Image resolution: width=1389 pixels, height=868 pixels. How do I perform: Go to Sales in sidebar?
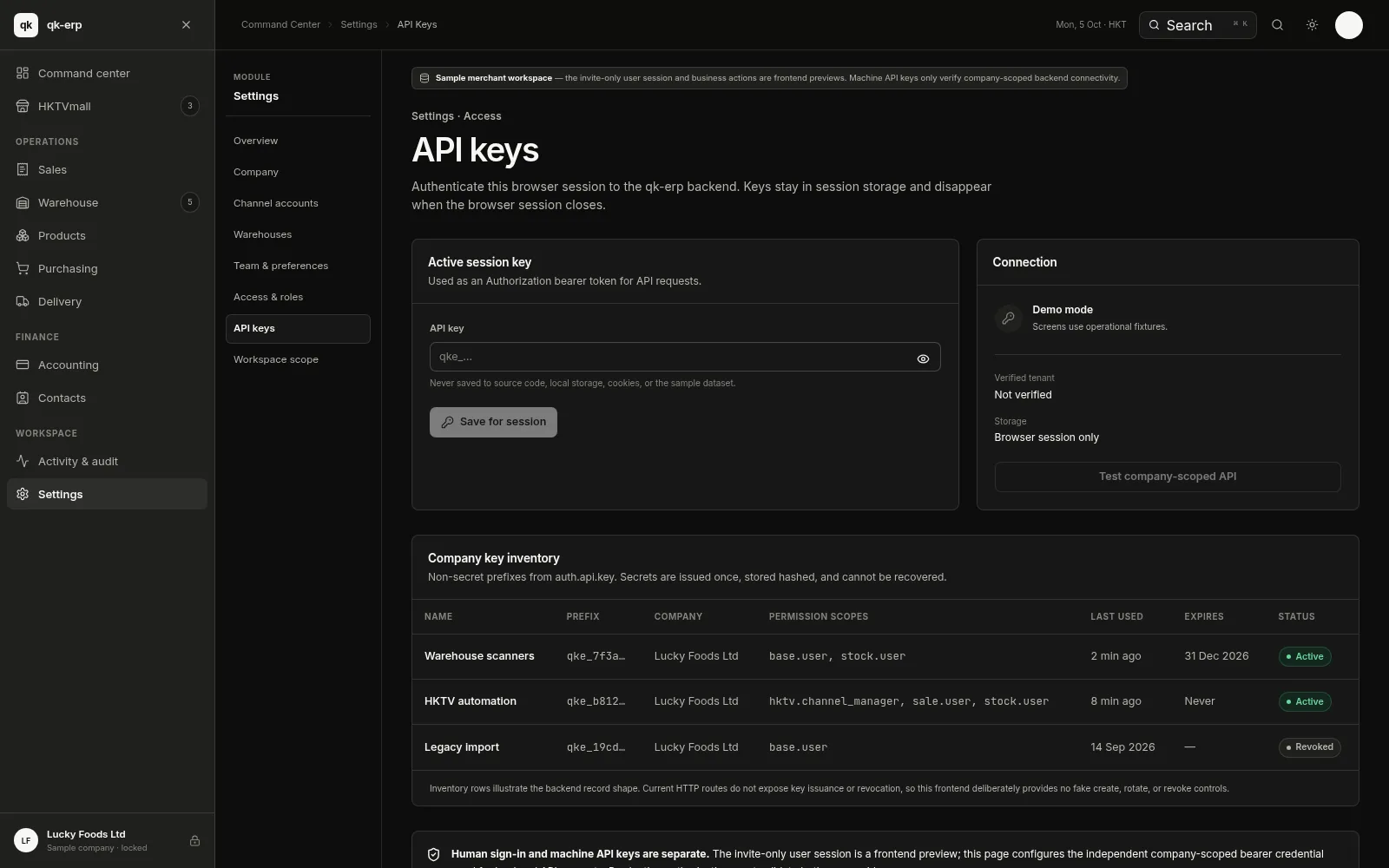click(107, 169)
